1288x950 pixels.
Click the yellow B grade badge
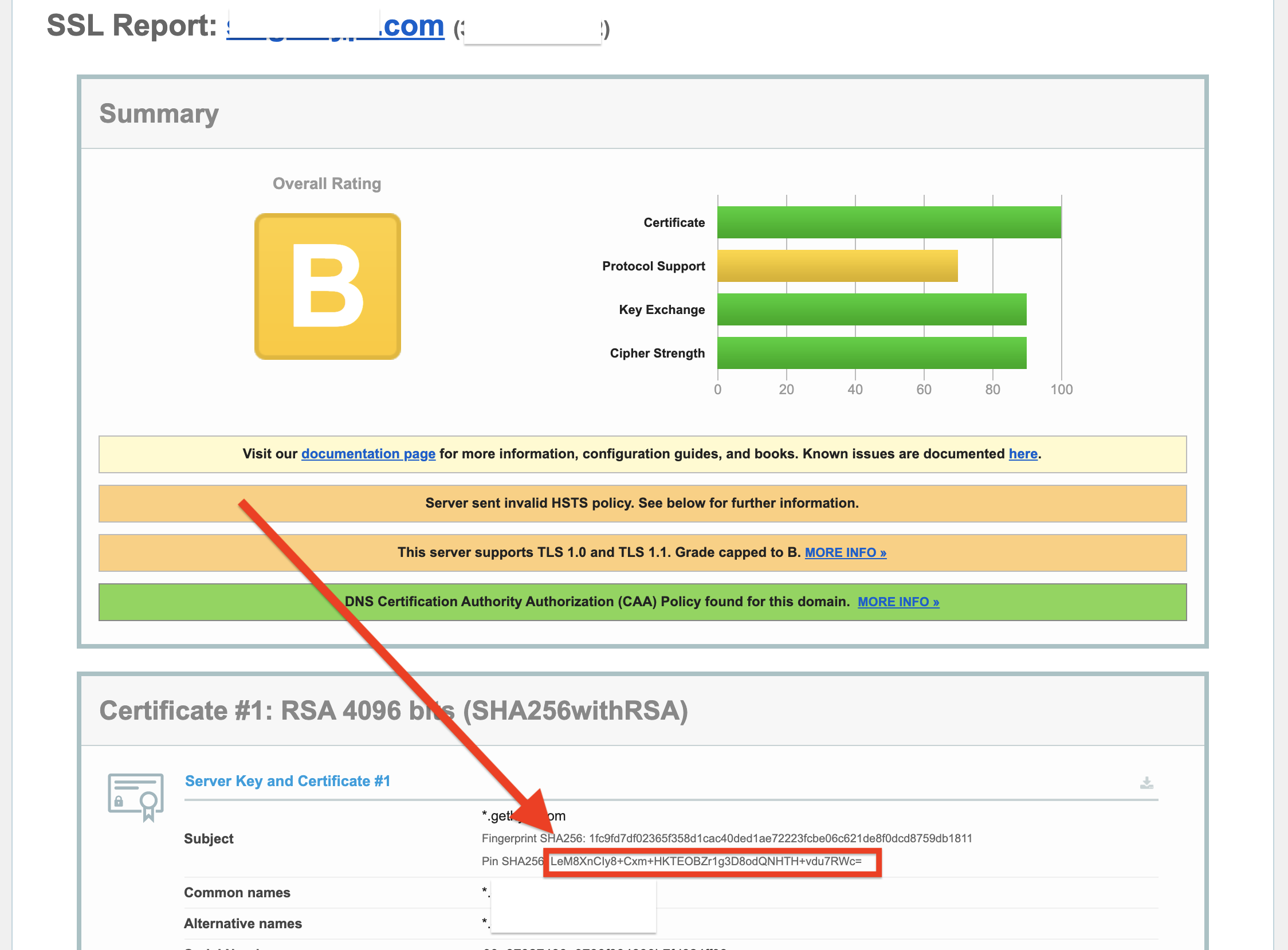click(x=327, y=286)
